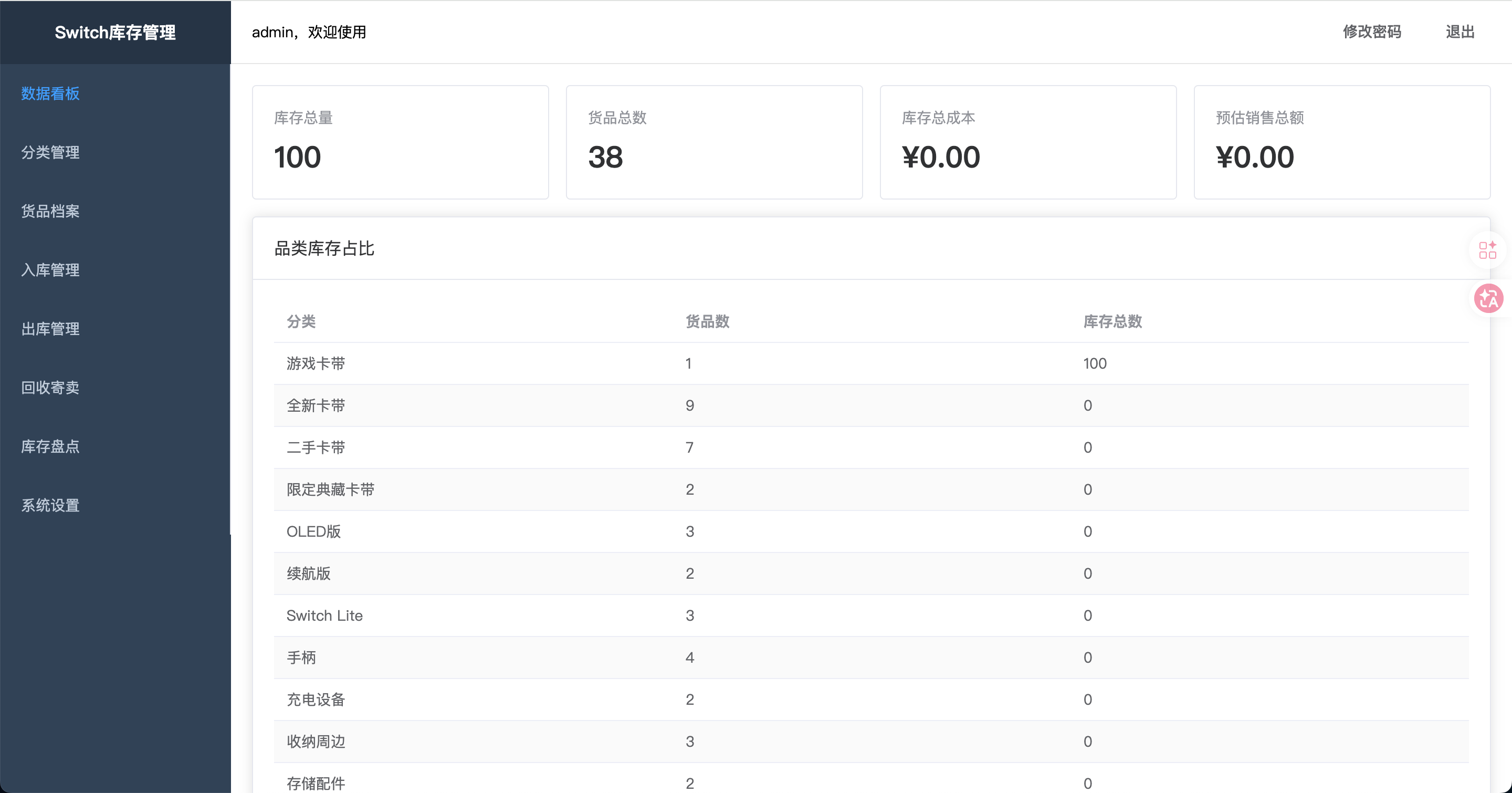Click 退出 to log out
This screenshot has width=1512, height=793.
click(1459, 32)
